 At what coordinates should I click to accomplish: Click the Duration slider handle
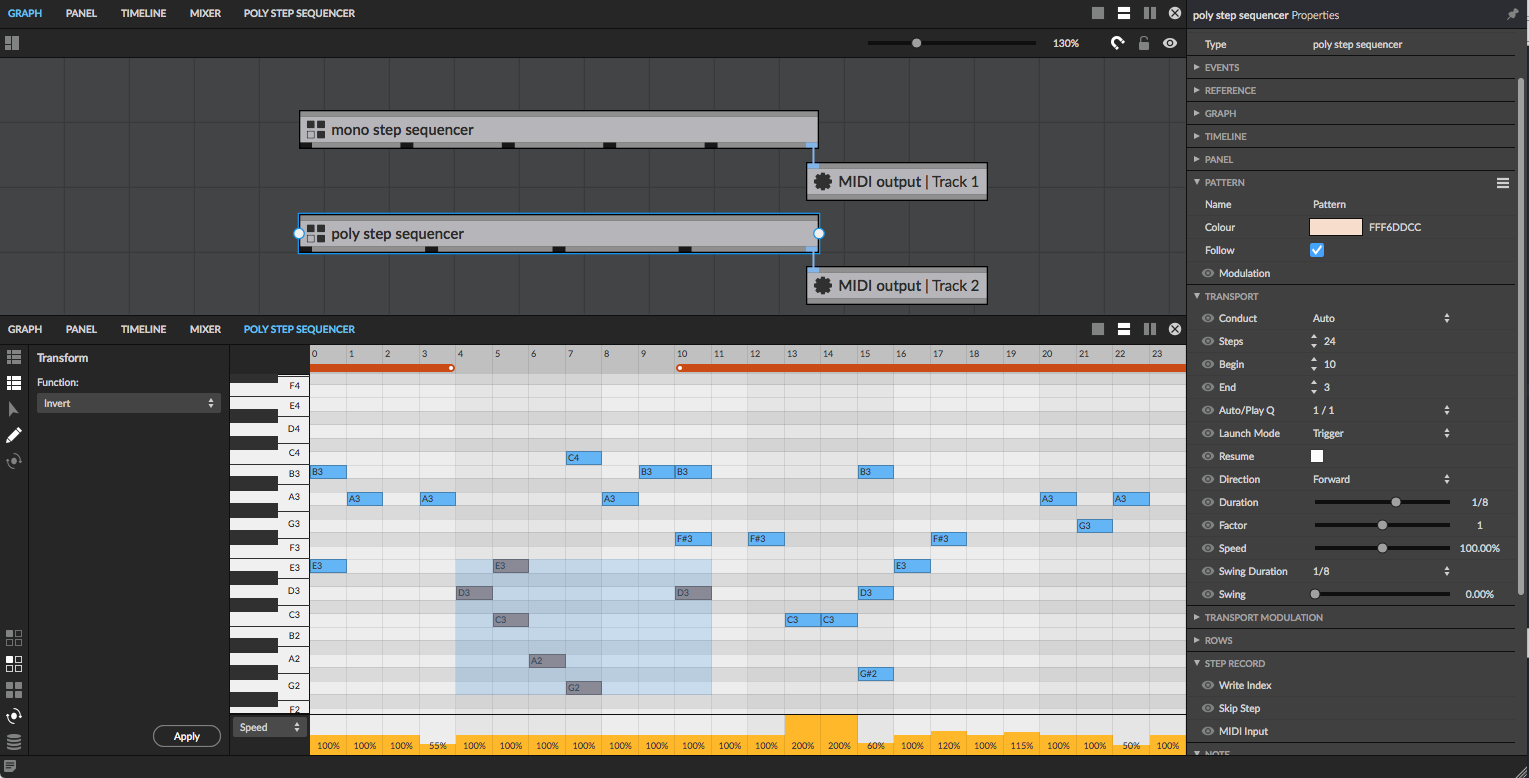tap(1396, 502)
